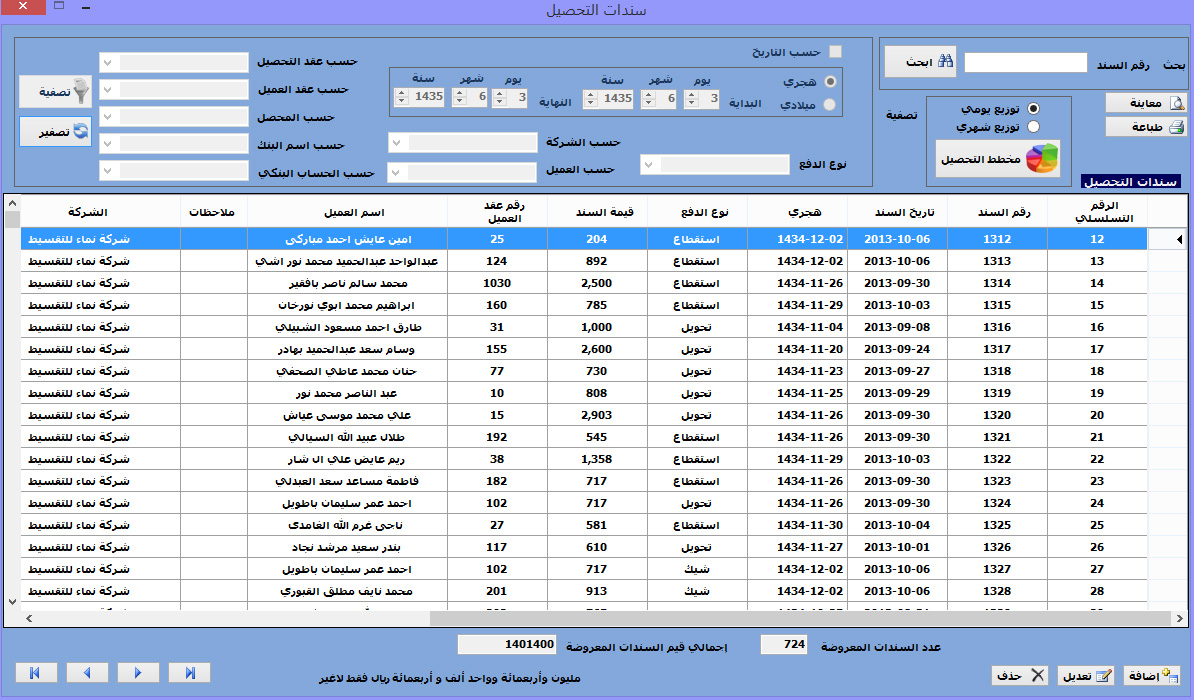The height and width of the screenshot is (700, 1194).
Task: Select monthly distribution option (توزيع شهري)
Action: click(x=1033, y=127)
